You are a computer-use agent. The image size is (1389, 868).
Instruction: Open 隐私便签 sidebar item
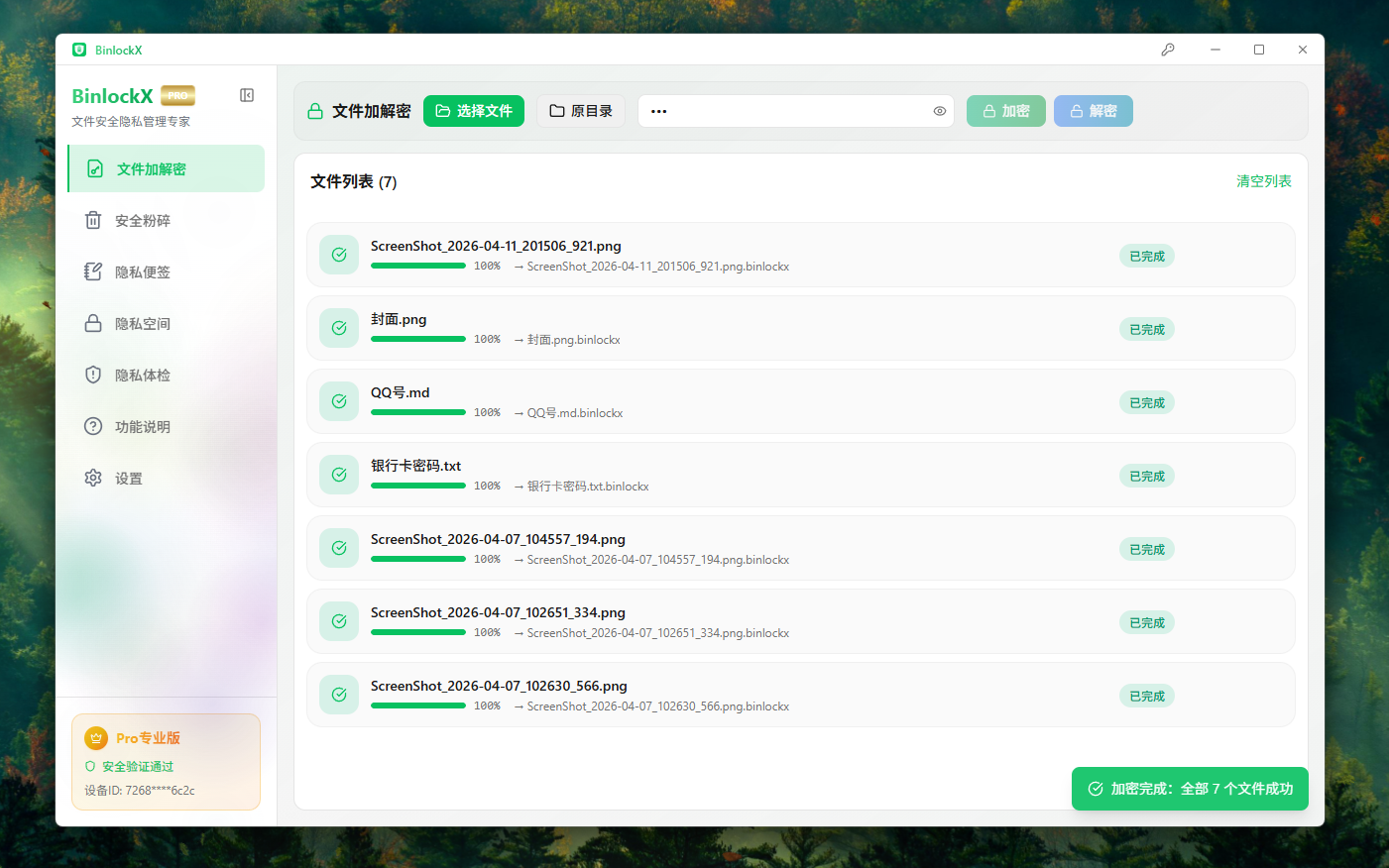(166, 271)
